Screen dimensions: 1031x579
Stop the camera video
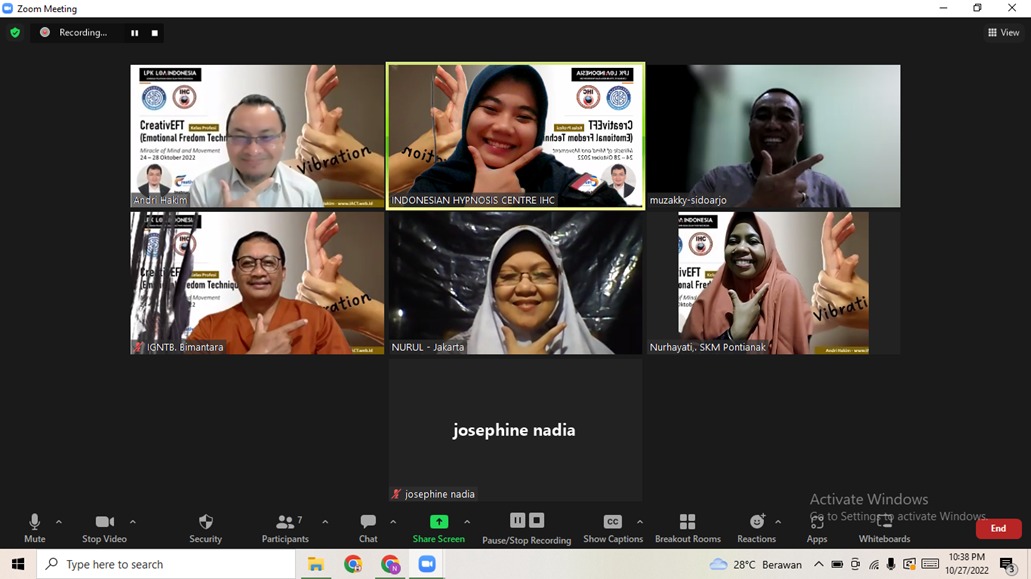tap(104, 527)
